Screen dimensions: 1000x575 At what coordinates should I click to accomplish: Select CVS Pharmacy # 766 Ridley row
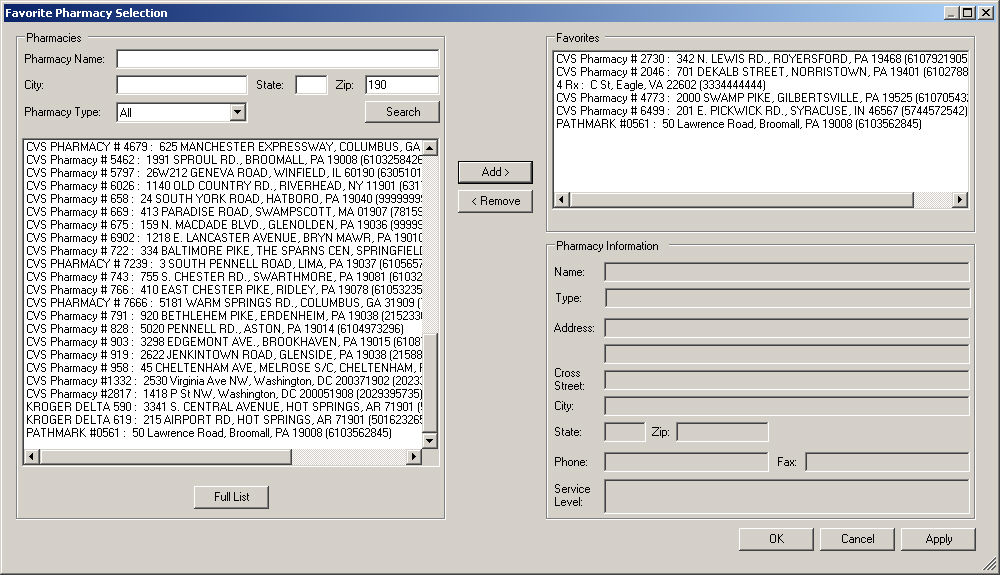coord(223,290)
